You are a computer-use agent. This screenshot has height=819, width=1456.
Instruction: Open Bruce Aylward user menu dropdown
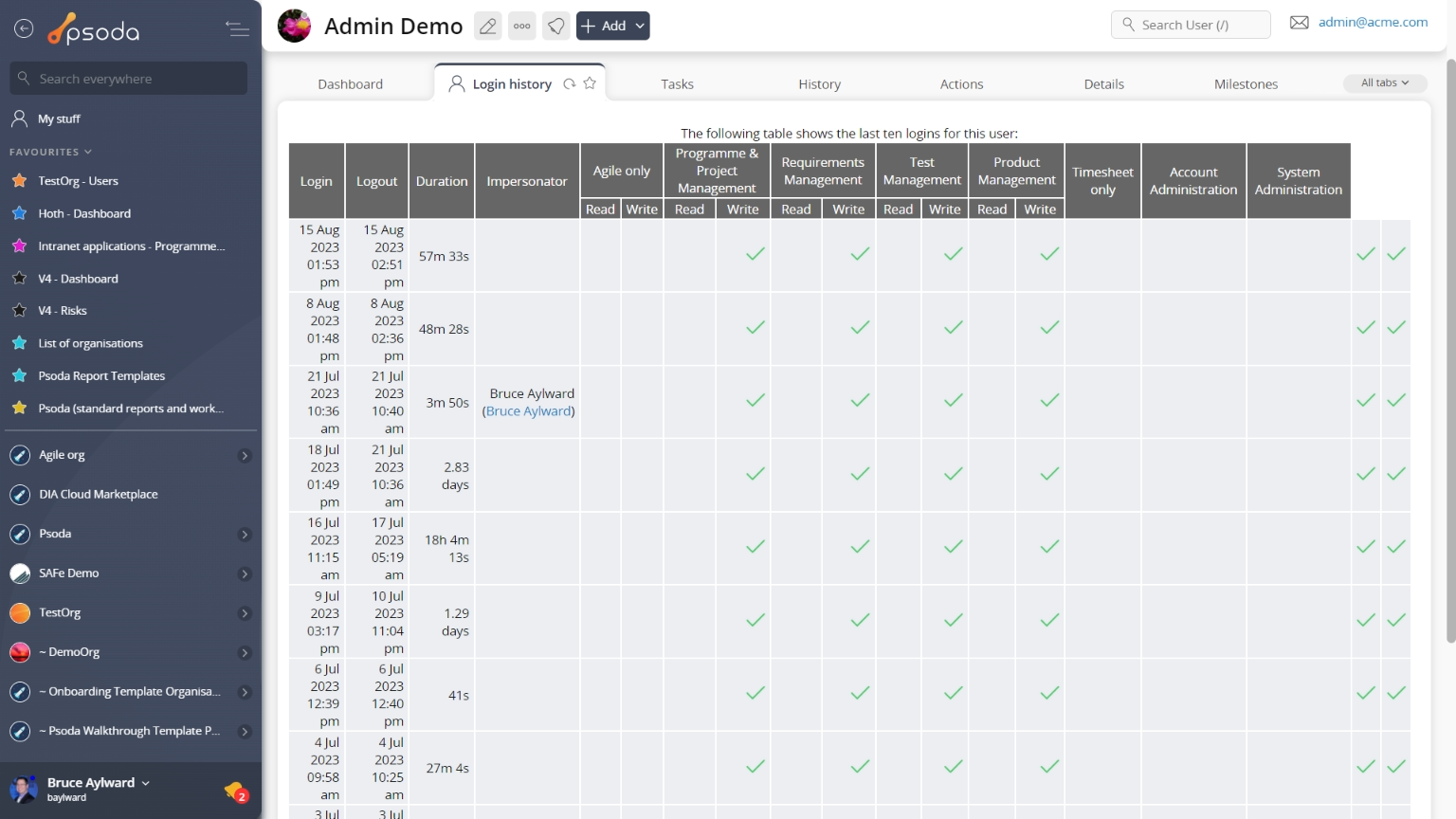[x=145, y=783]
